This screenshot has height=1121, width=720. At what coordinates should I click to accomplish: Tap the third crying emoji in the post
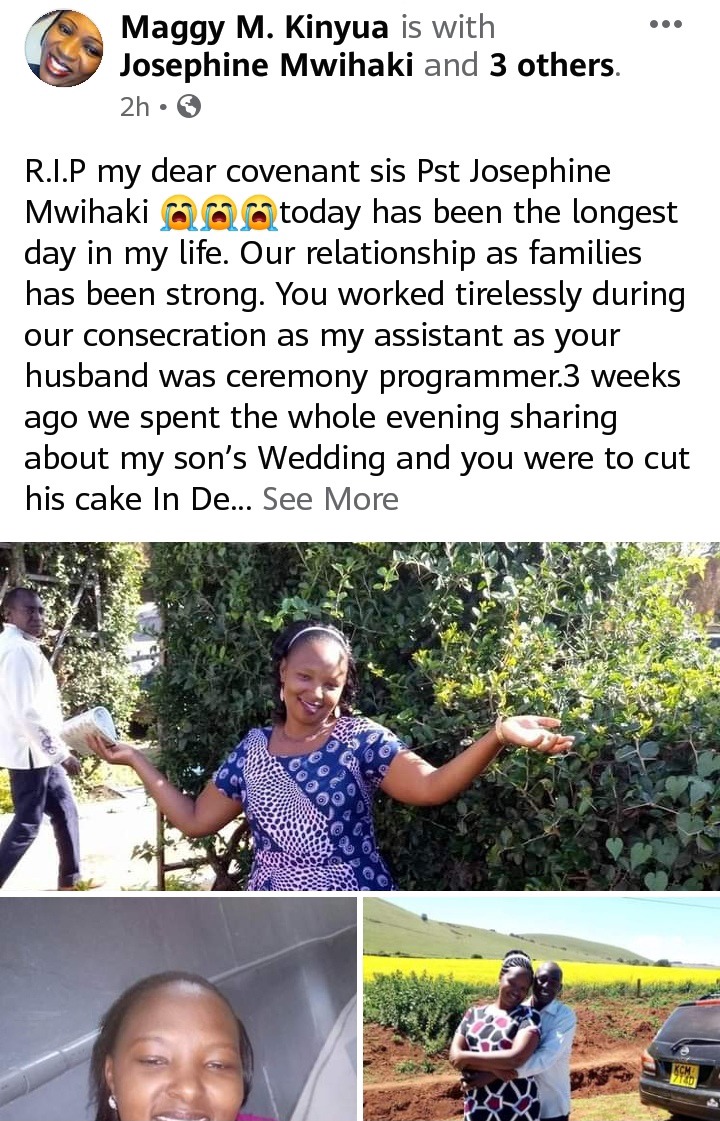pos(259,213)
